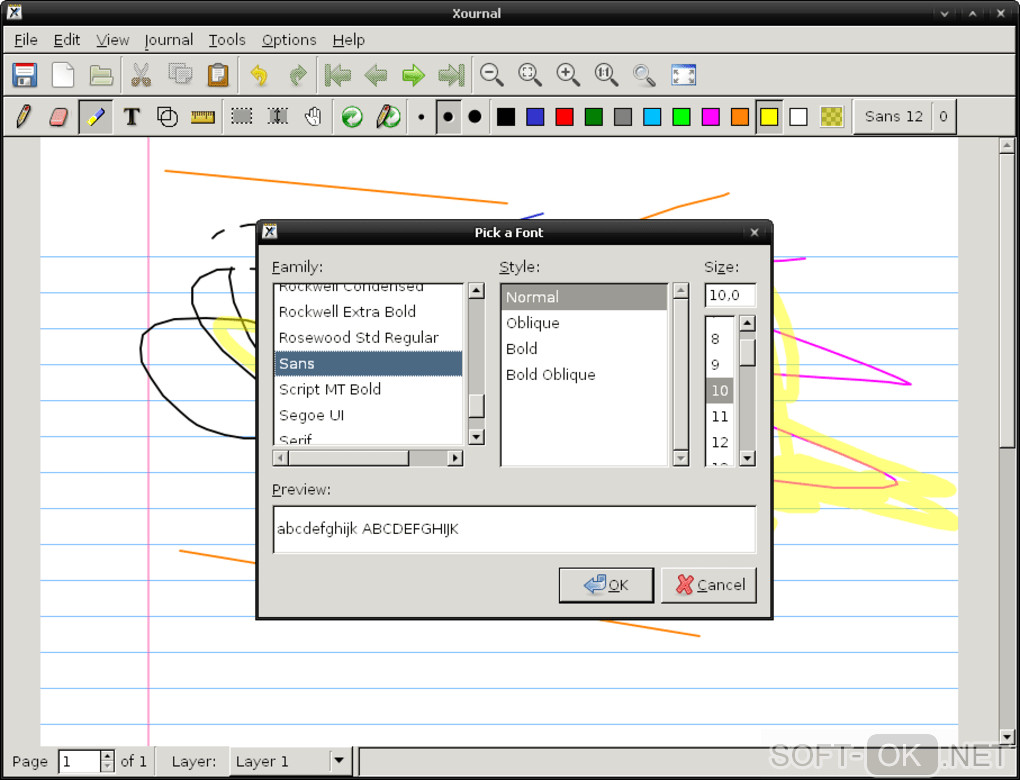1020x780 pixels.
Task: Select the Hand tool
Action: point(314,117)
